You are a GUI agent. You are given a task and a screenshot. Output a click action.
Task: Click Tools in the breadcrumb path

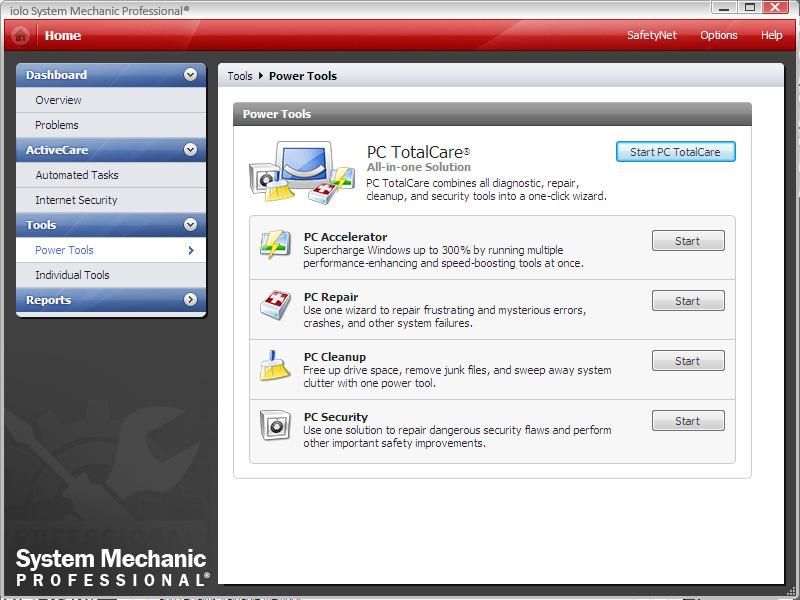coord(240,76)
